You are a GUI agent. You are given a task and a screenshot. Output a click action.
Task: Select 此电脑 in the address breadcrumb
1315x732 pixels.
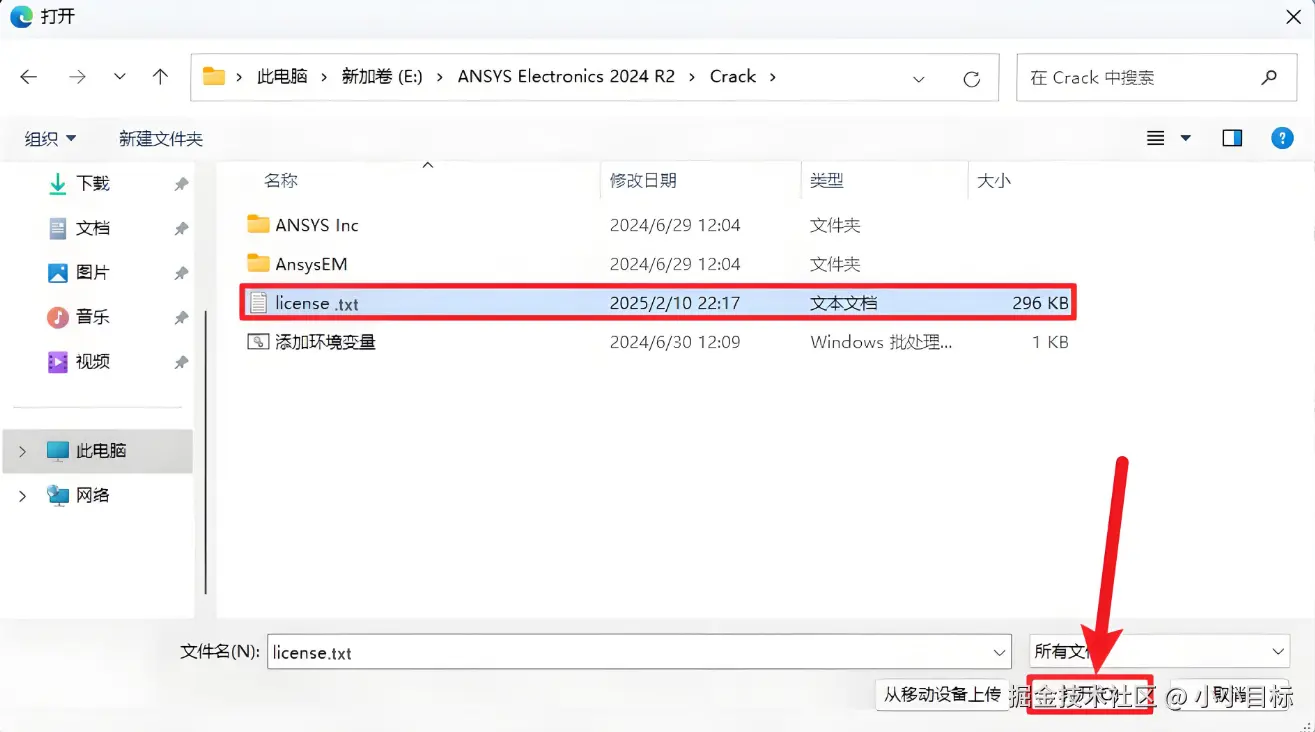coord(282,77)
